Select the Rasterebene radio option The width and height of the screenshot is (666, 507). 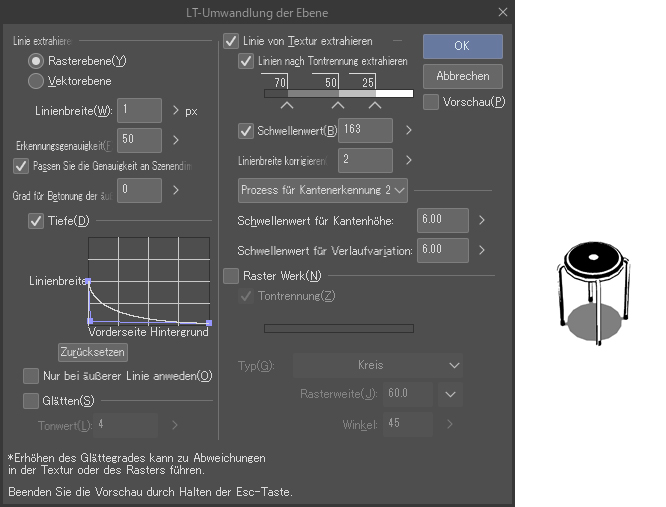[36, 61]
